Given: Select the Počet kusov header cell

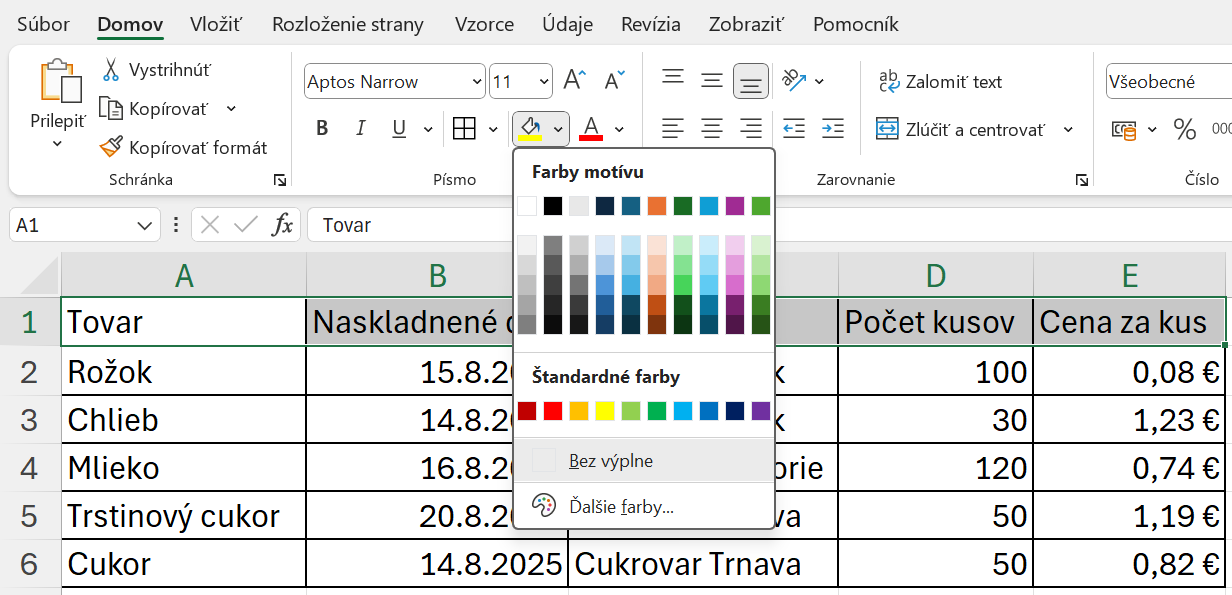Looking at the screenshot, I should click(x=935, y=322).
